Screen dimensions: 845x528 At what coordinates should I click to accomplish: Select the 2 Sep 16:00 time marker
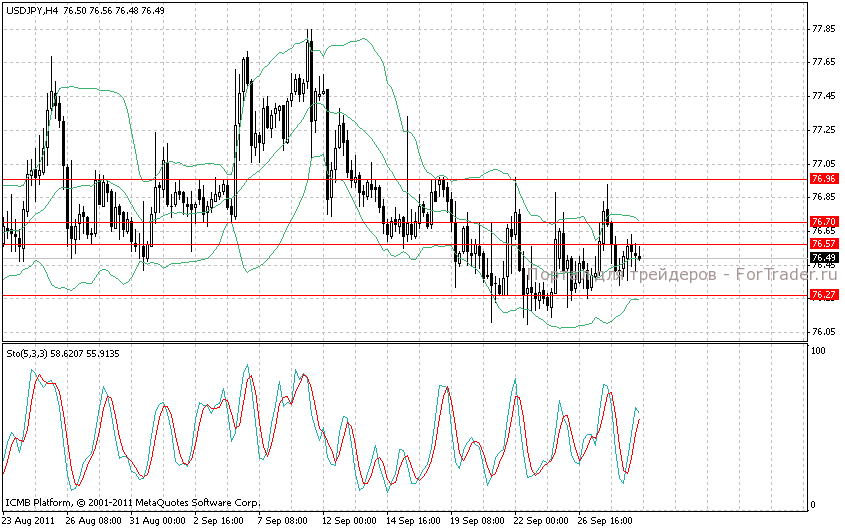221,520
